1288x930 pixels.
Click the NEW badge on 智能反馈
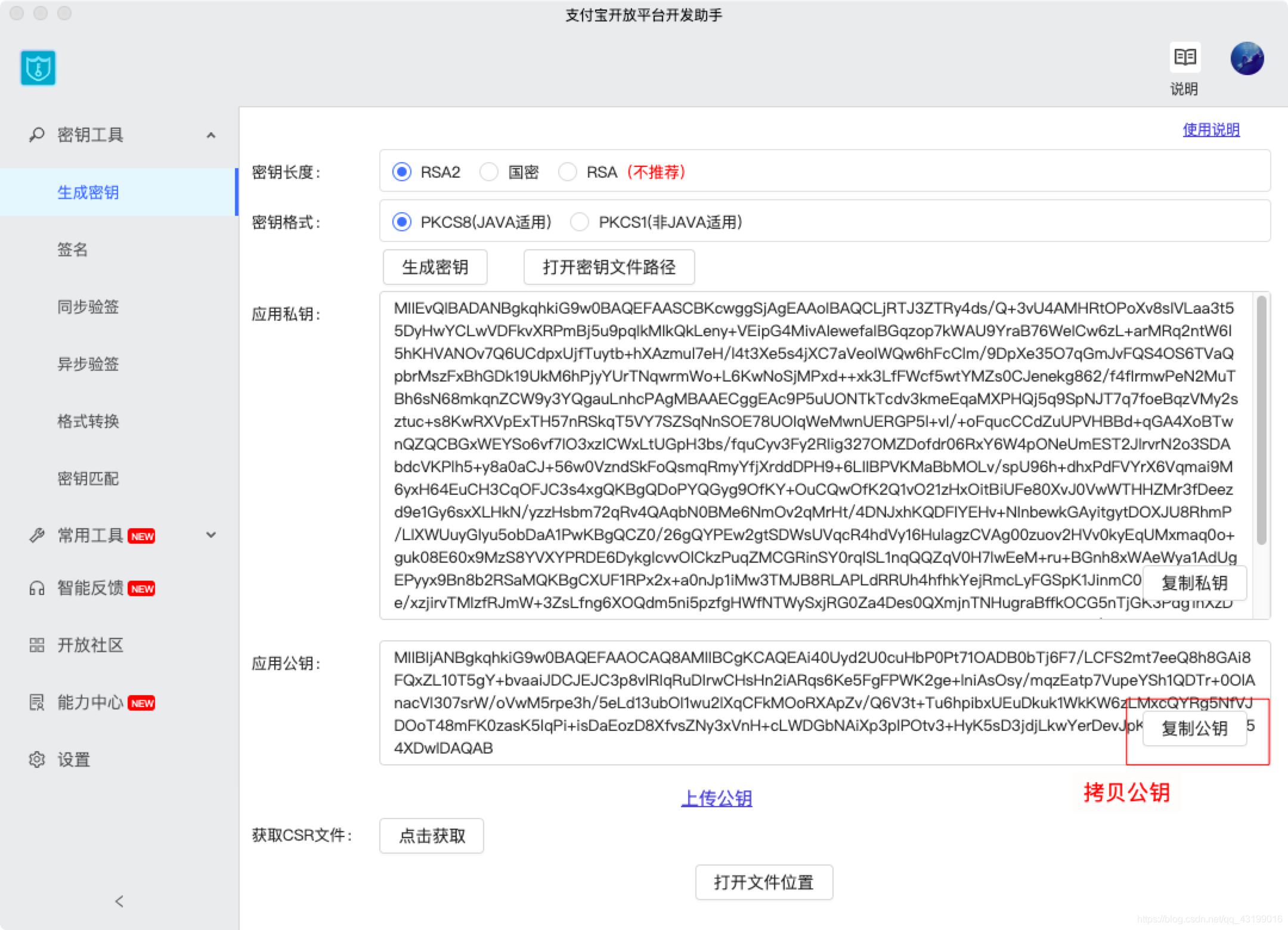coord(142,589)
